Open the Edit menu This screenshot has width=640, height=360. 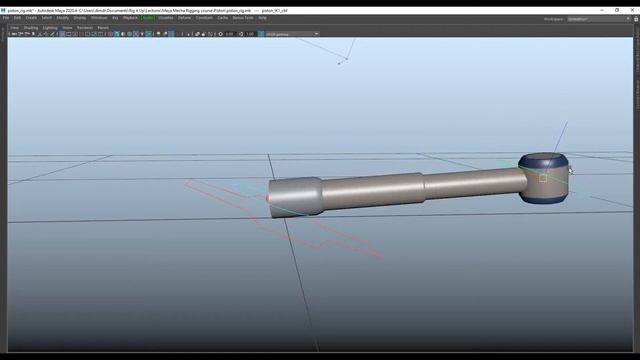(17, 18)
